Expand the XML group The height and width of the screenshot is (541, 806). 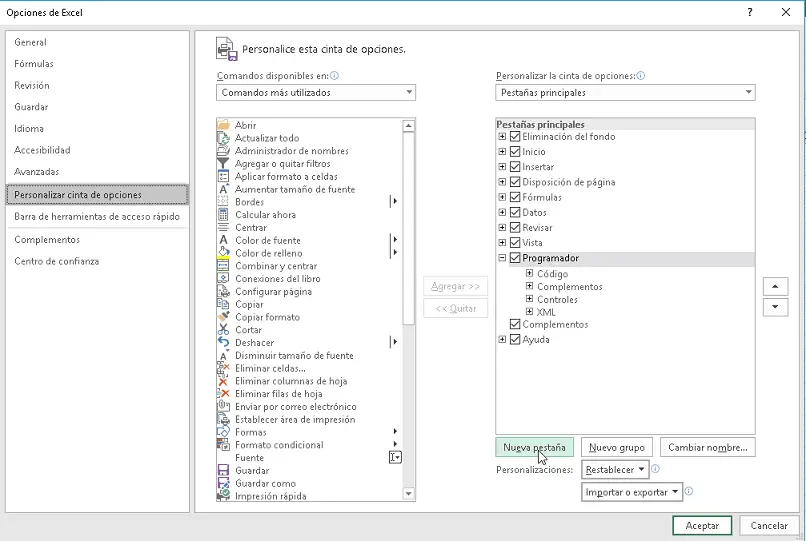[x=529, y=311]
